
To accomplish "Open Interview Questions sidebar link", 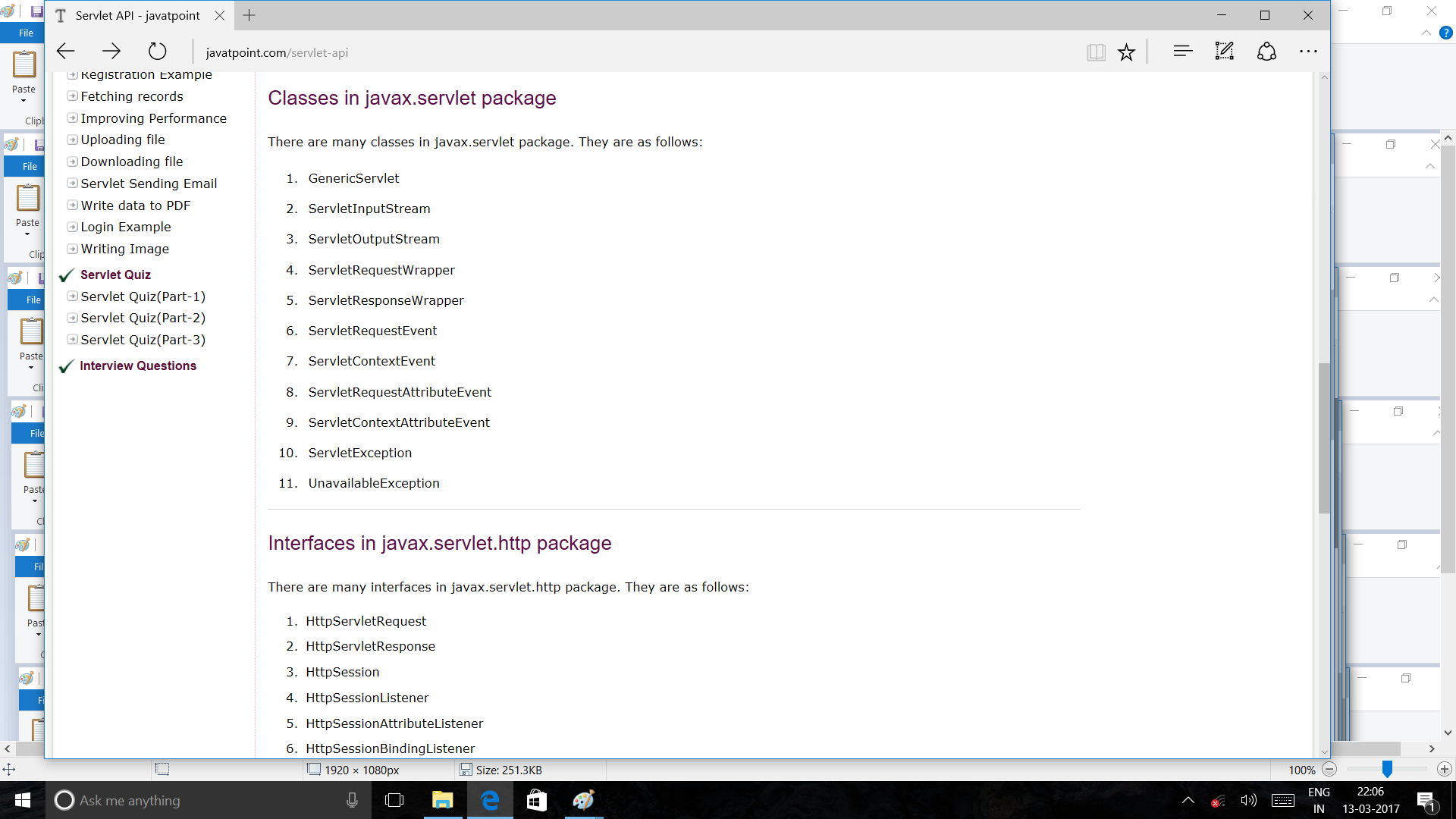I will (x=138, y=366).
